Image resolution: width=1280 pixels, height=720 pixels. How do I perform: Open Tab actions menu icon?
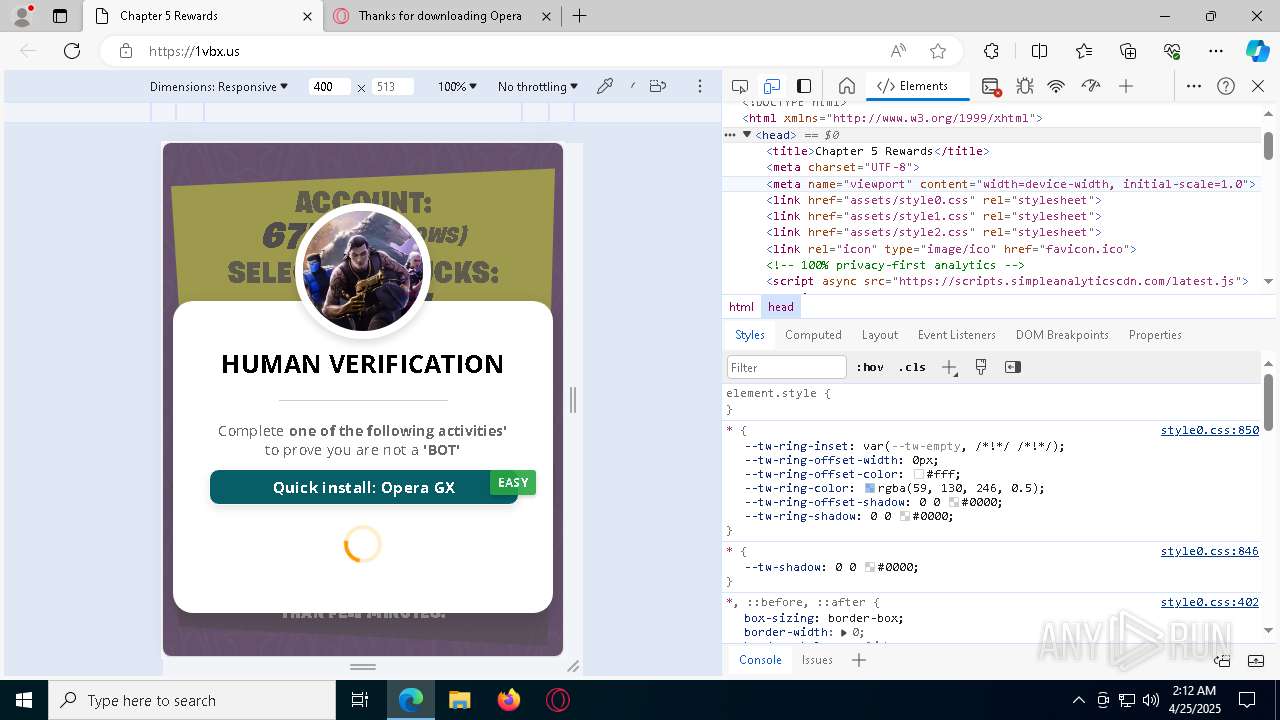(60, 16)
